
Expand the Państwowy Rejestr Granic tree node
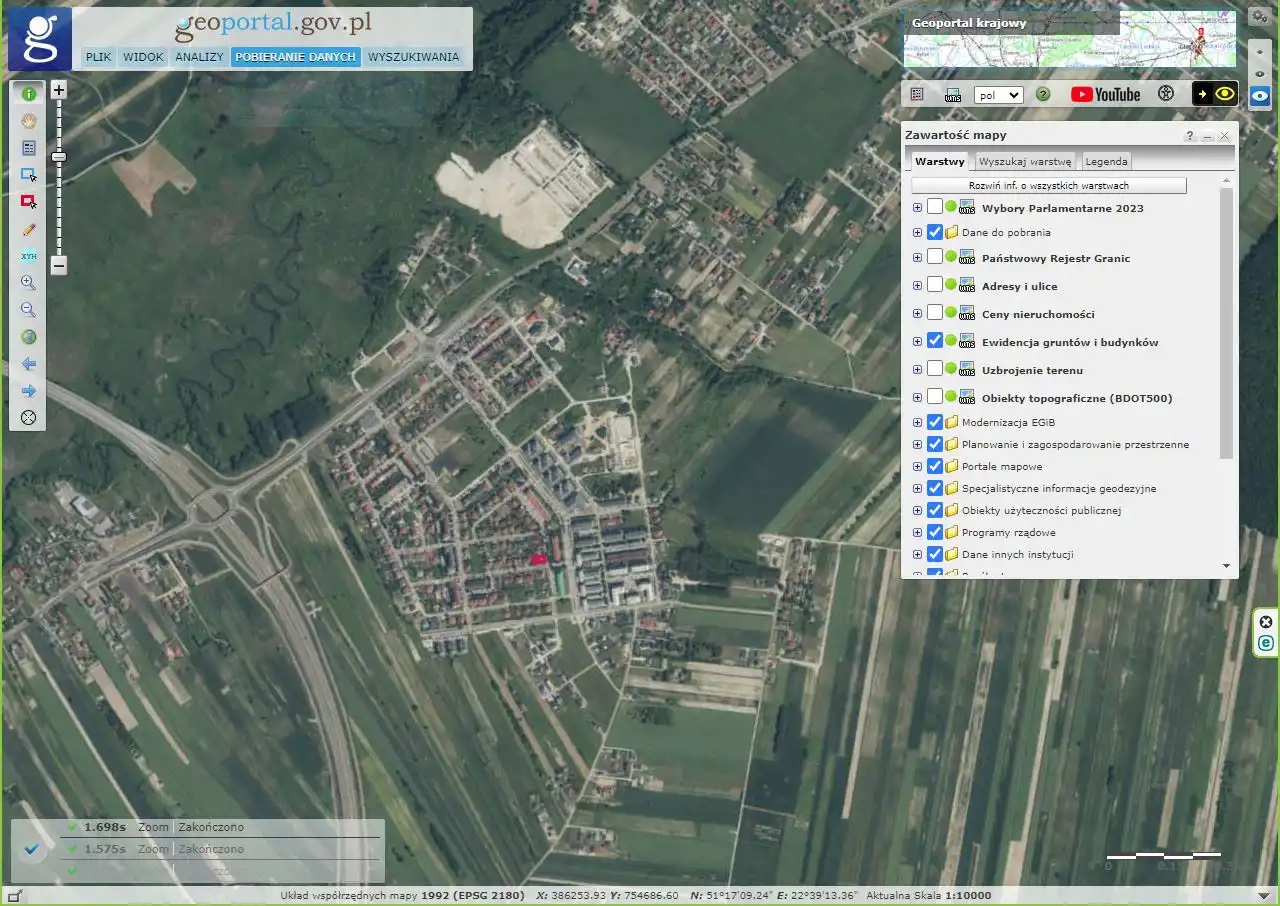point(917,258)
